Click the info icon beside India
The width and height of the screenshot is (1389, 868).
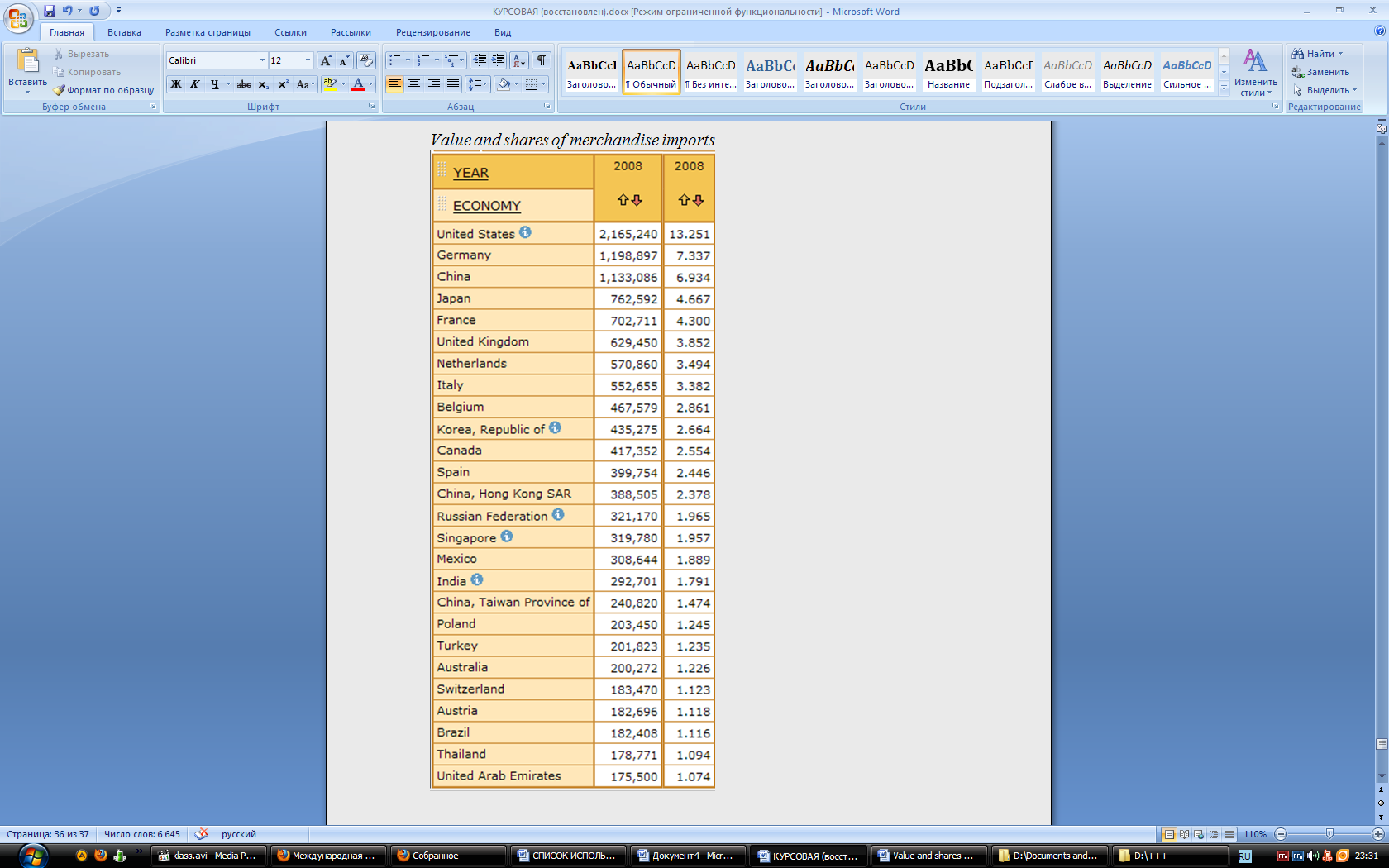(x=477, y=579)
